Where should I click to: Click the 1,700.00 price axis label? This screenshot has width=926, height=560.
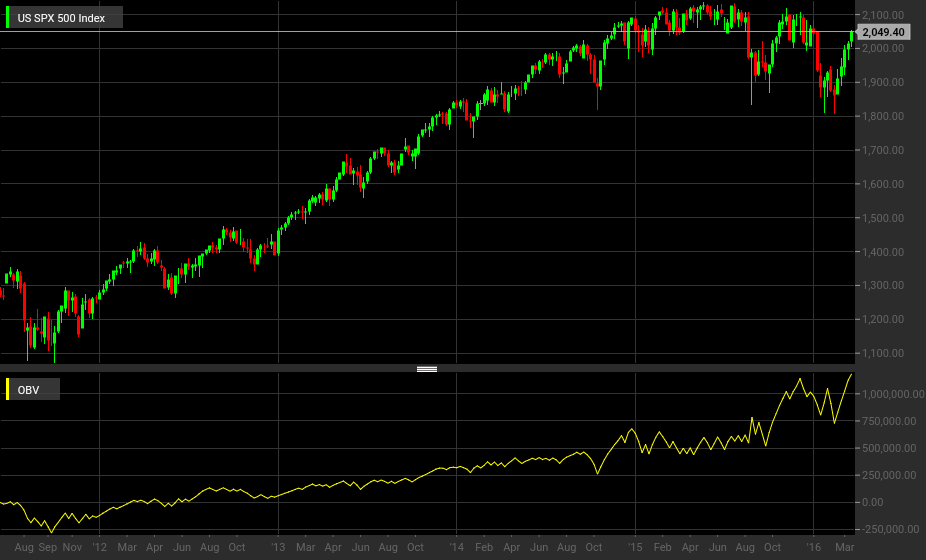click(883, 150)
